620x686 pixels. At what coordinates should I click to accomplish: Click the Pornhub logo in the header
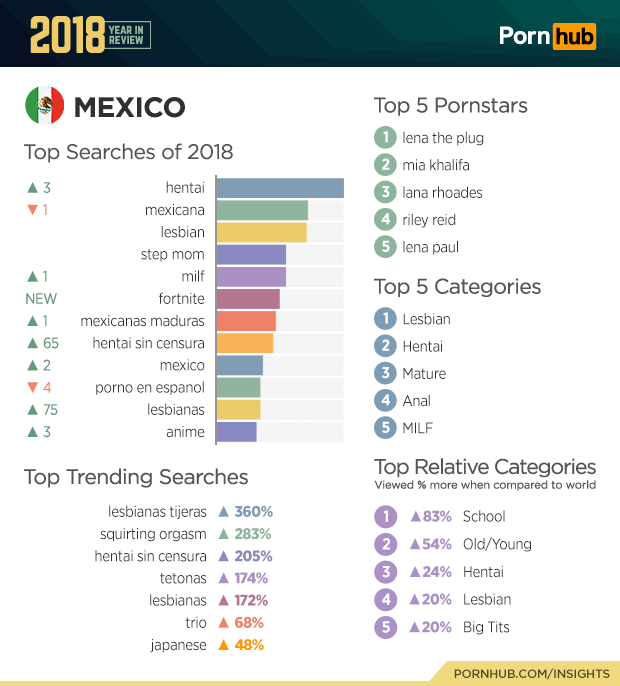(547, 37)
